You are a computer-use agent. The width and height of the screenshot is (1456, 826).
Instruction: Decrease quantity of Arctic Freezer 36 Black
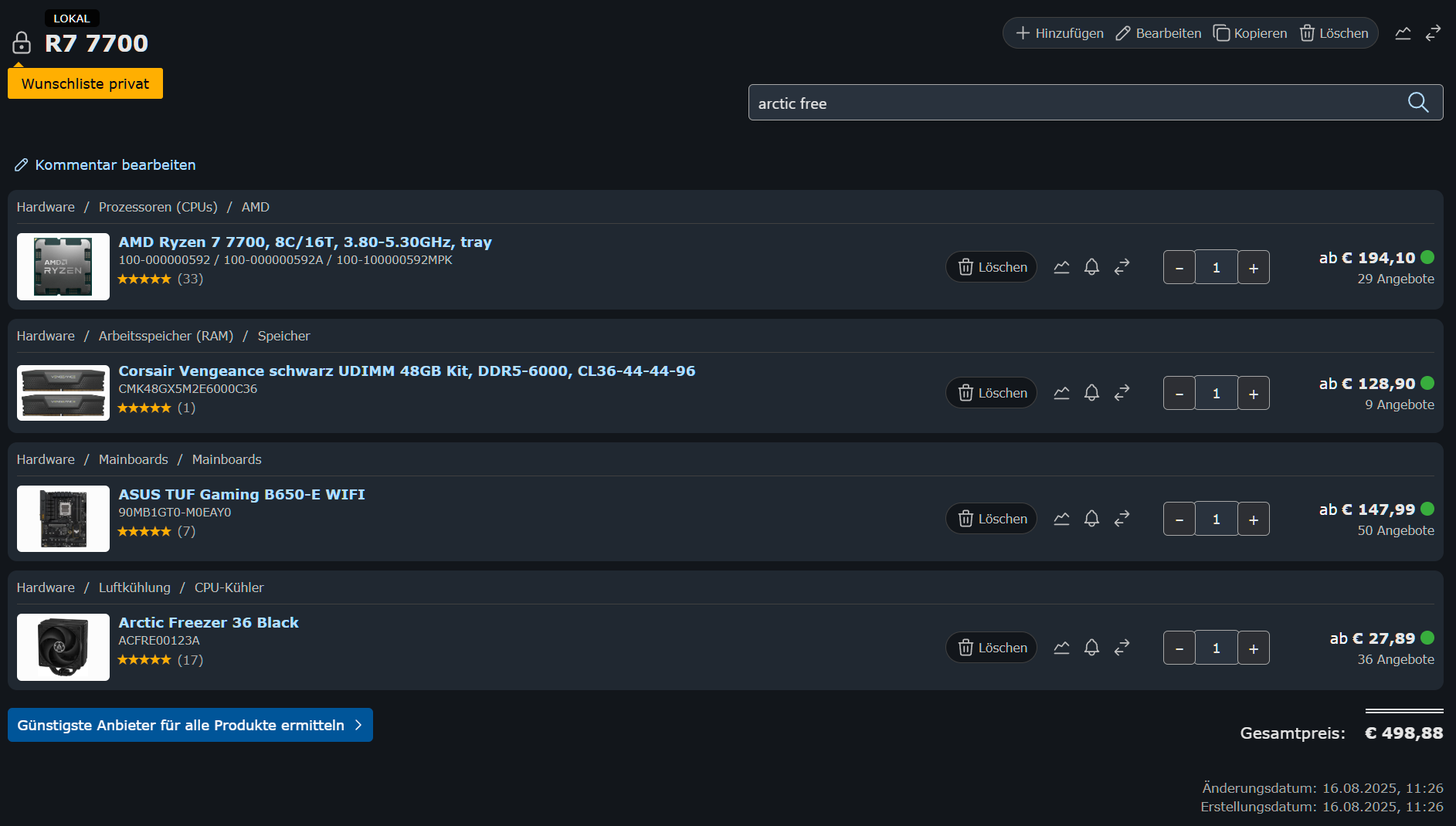pyautogui.click(x=1179, y=648)
